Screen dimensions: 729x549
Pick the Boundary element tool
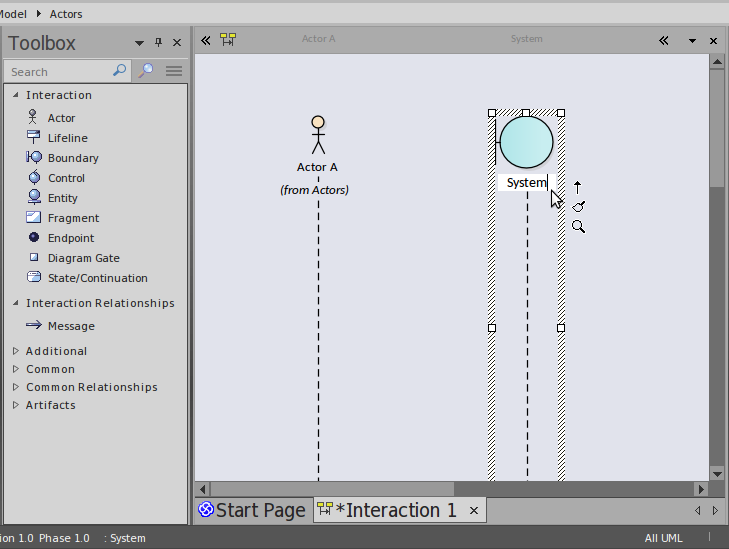(72, 158)
